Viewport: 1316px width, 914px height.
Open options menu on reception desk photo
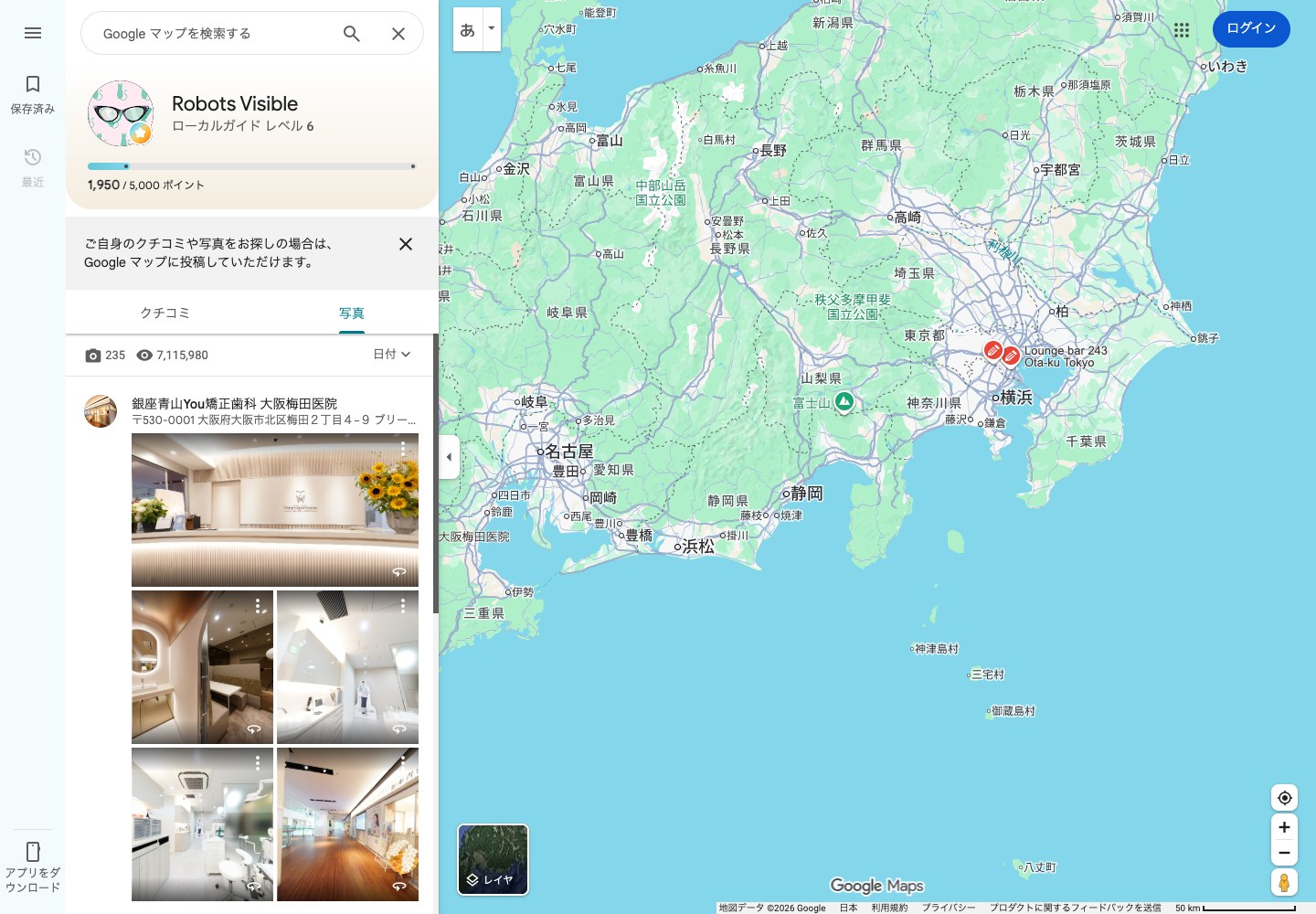tap(403, 449)
